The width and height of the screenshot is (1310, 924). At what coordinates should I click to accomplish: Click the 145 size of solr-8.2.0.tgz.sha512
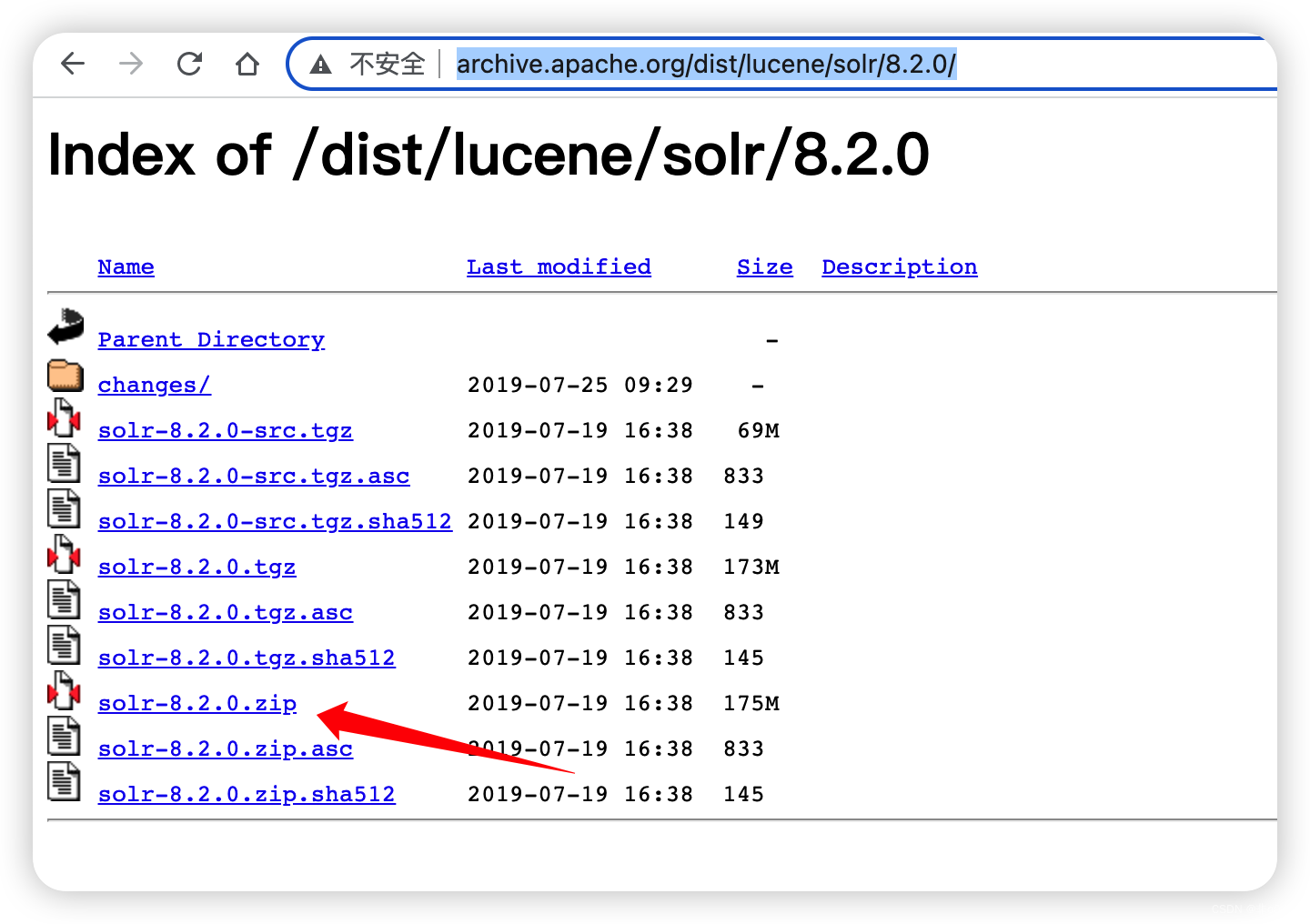(x=744, y=658)
